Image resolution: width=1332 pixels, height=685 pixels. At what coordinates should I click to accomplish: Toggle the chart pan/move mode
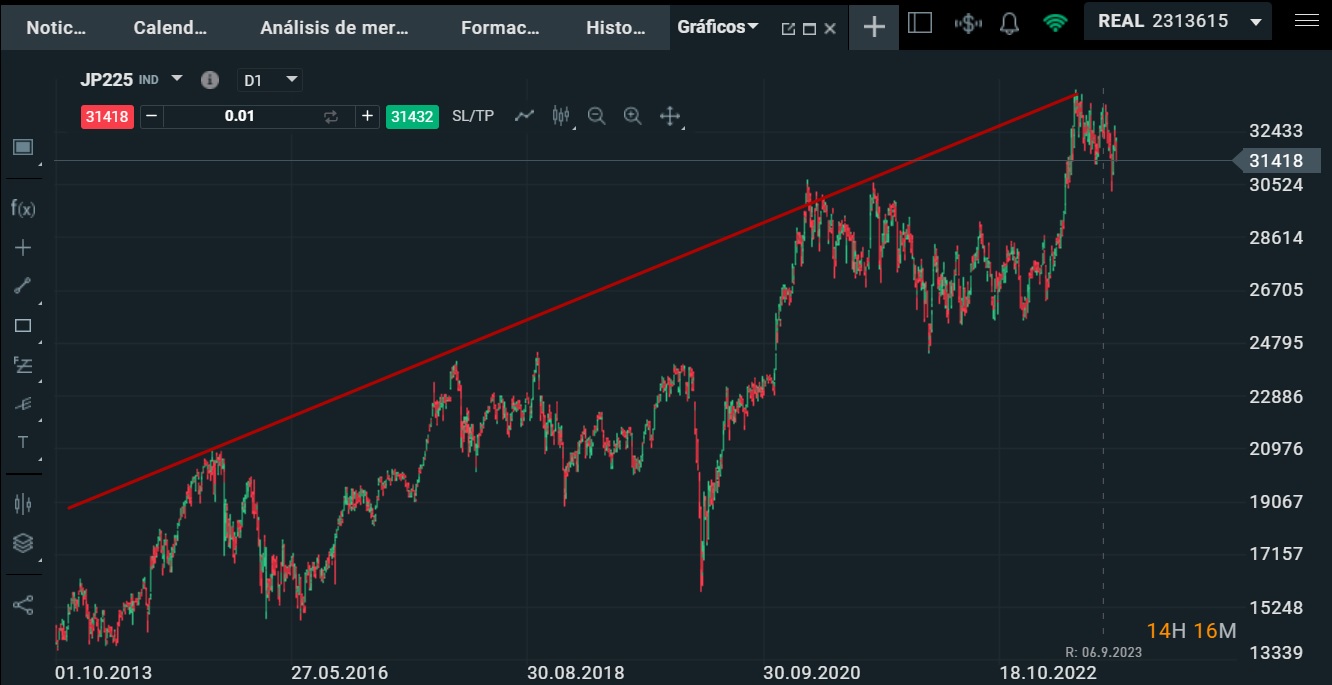coord(668,116)
